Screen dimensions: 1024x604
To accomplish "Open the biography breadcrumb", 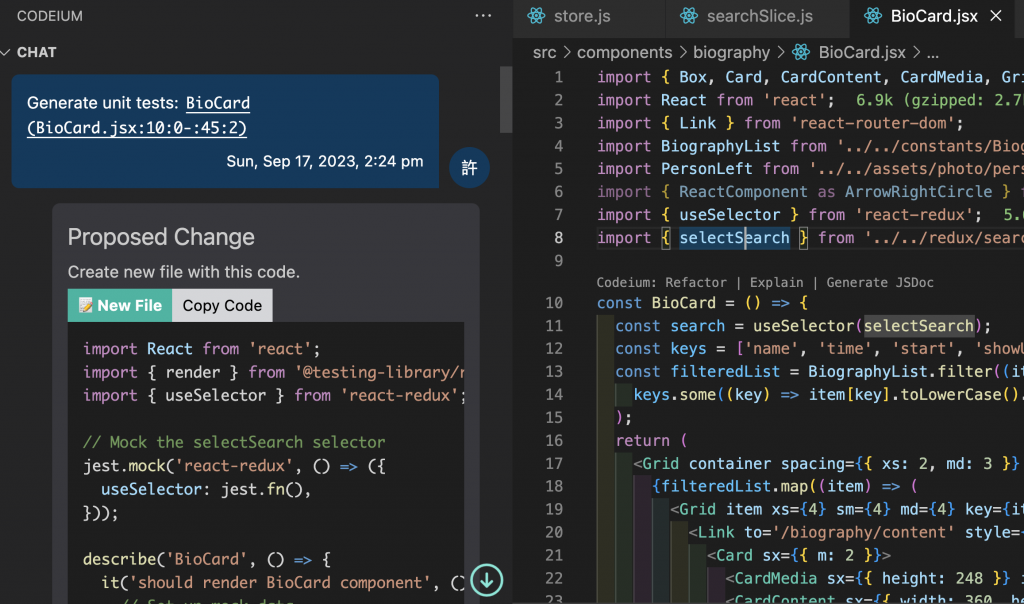I will pyautogui.click(x=731, y=52).
